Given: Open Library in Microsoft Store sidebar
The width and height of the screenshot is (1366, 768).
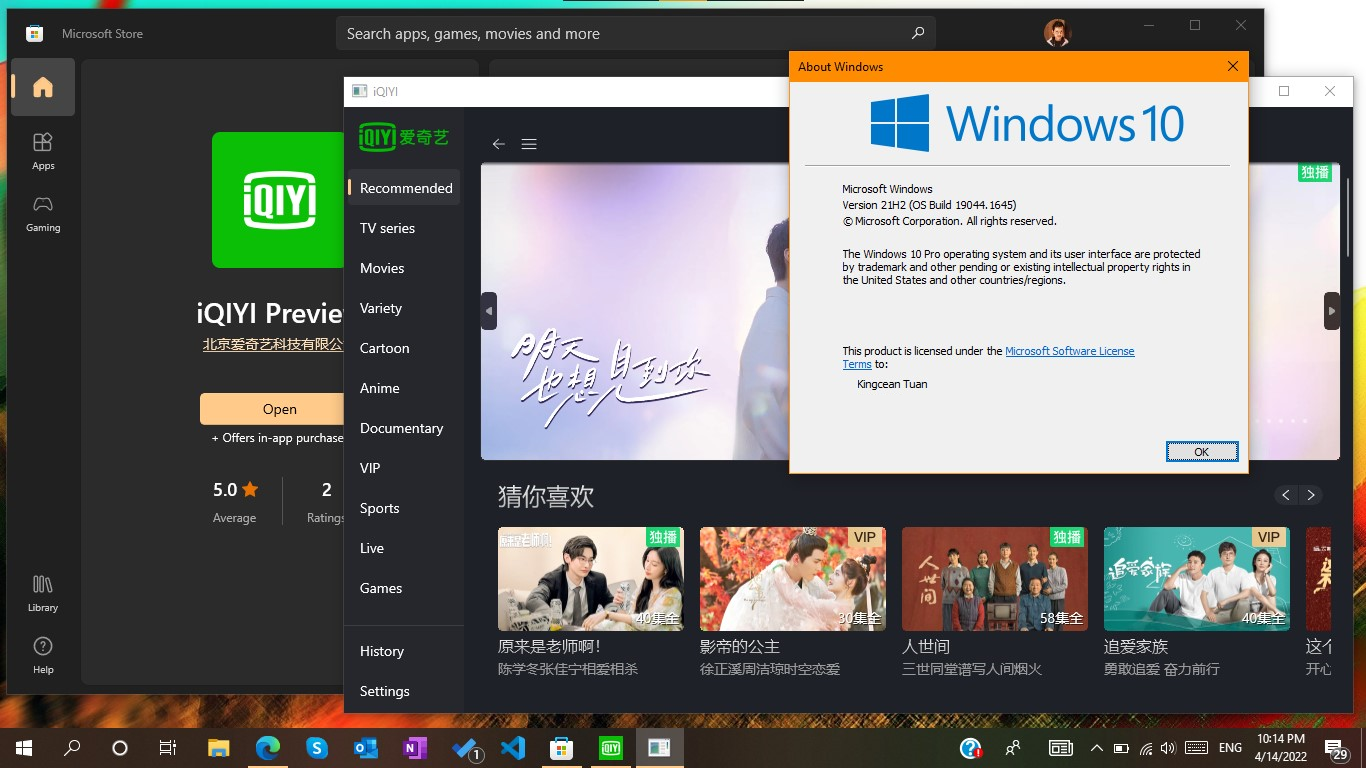Looking at the screenshot, I should [42, 592].
